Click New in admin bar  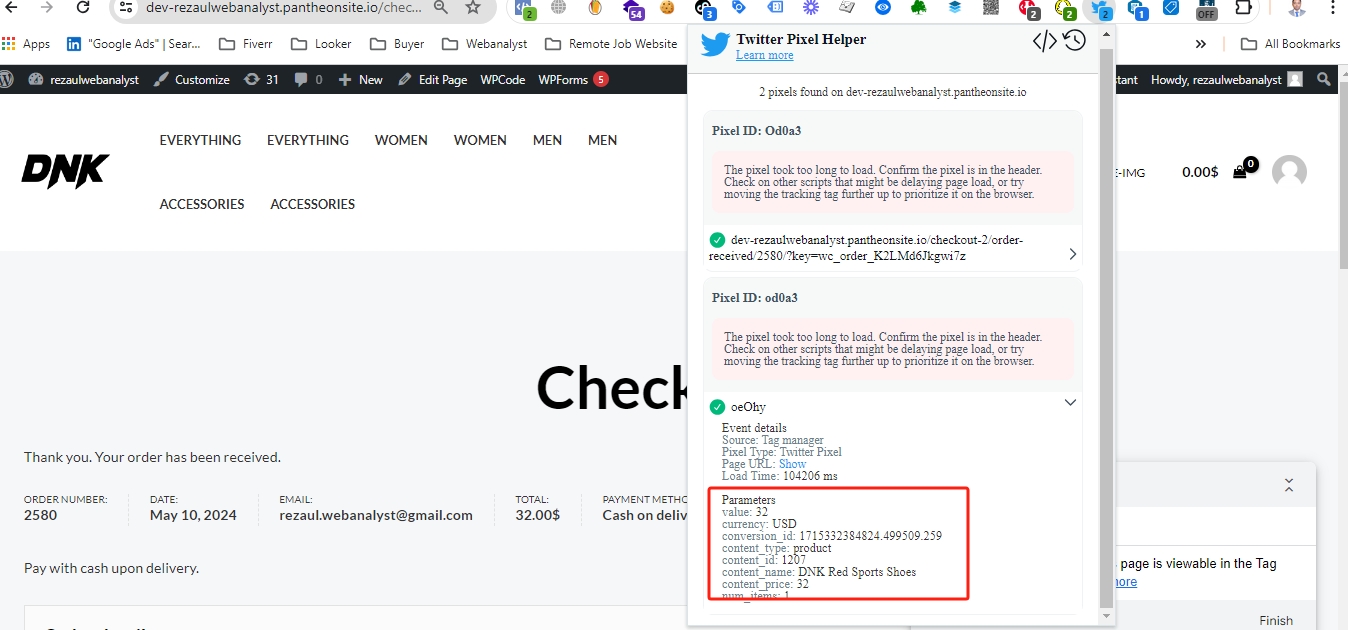pyautogui.click(x=361, y=79)
